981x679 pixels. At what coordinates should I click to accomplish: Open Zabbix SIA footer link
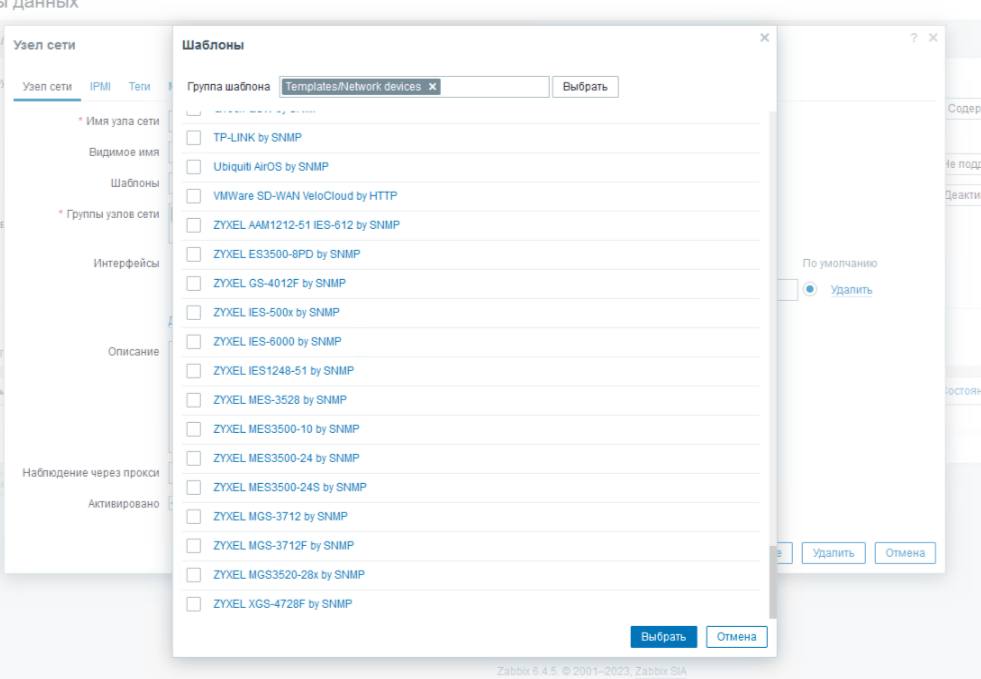click(x=661, y=671)
